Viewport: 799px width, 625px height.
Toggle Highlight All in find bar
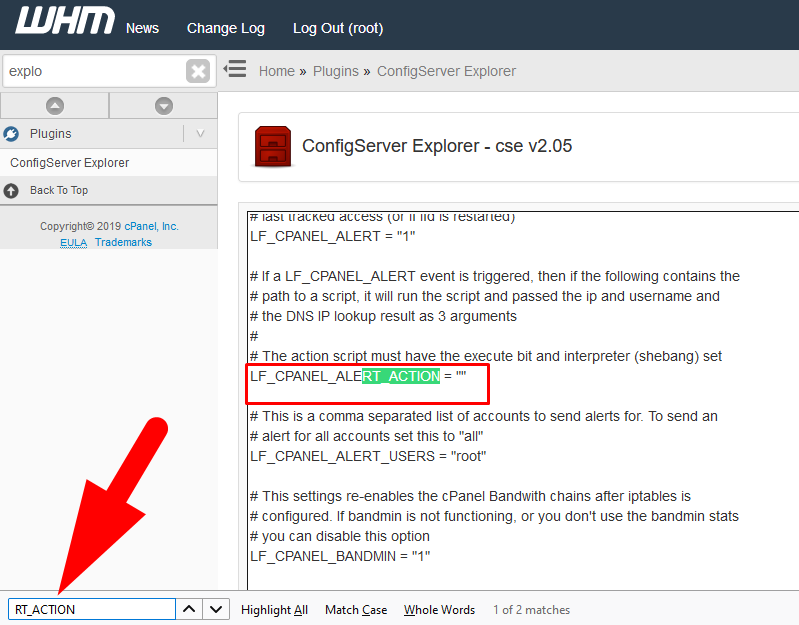pyautogui.click(x=274, y=609)
